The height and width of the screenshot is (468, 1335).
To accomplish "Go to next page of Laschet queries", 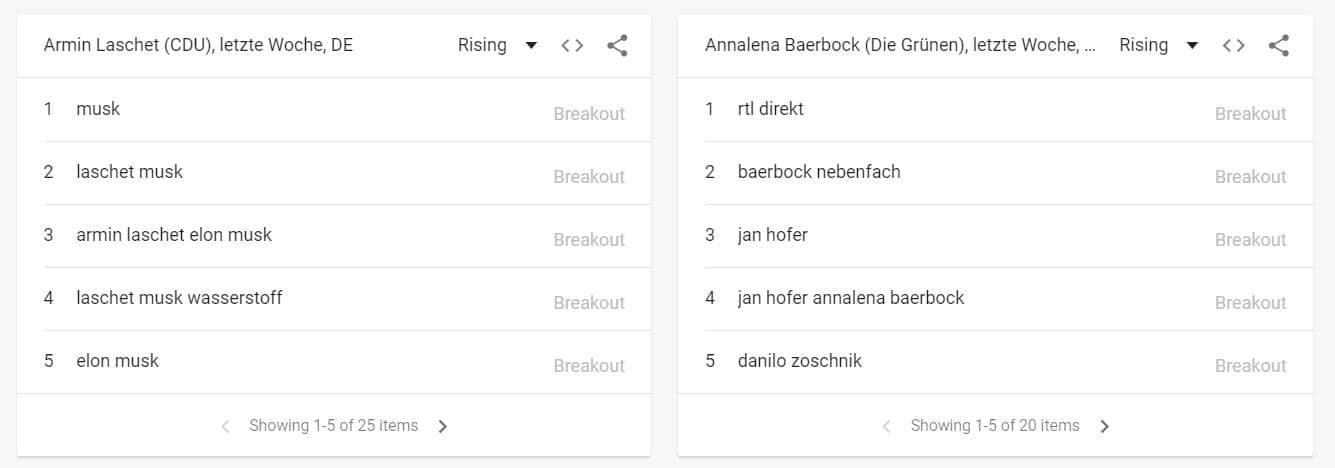I will point(443,426).
